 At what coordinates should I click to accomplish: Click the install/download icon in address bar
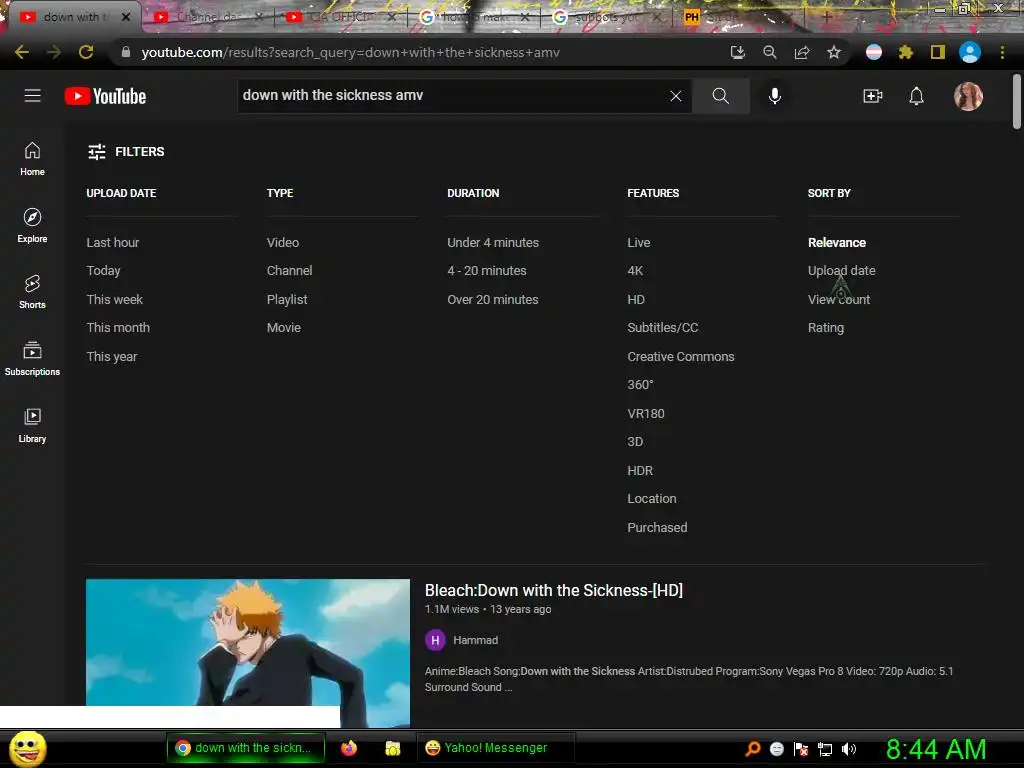coord(737,52)
